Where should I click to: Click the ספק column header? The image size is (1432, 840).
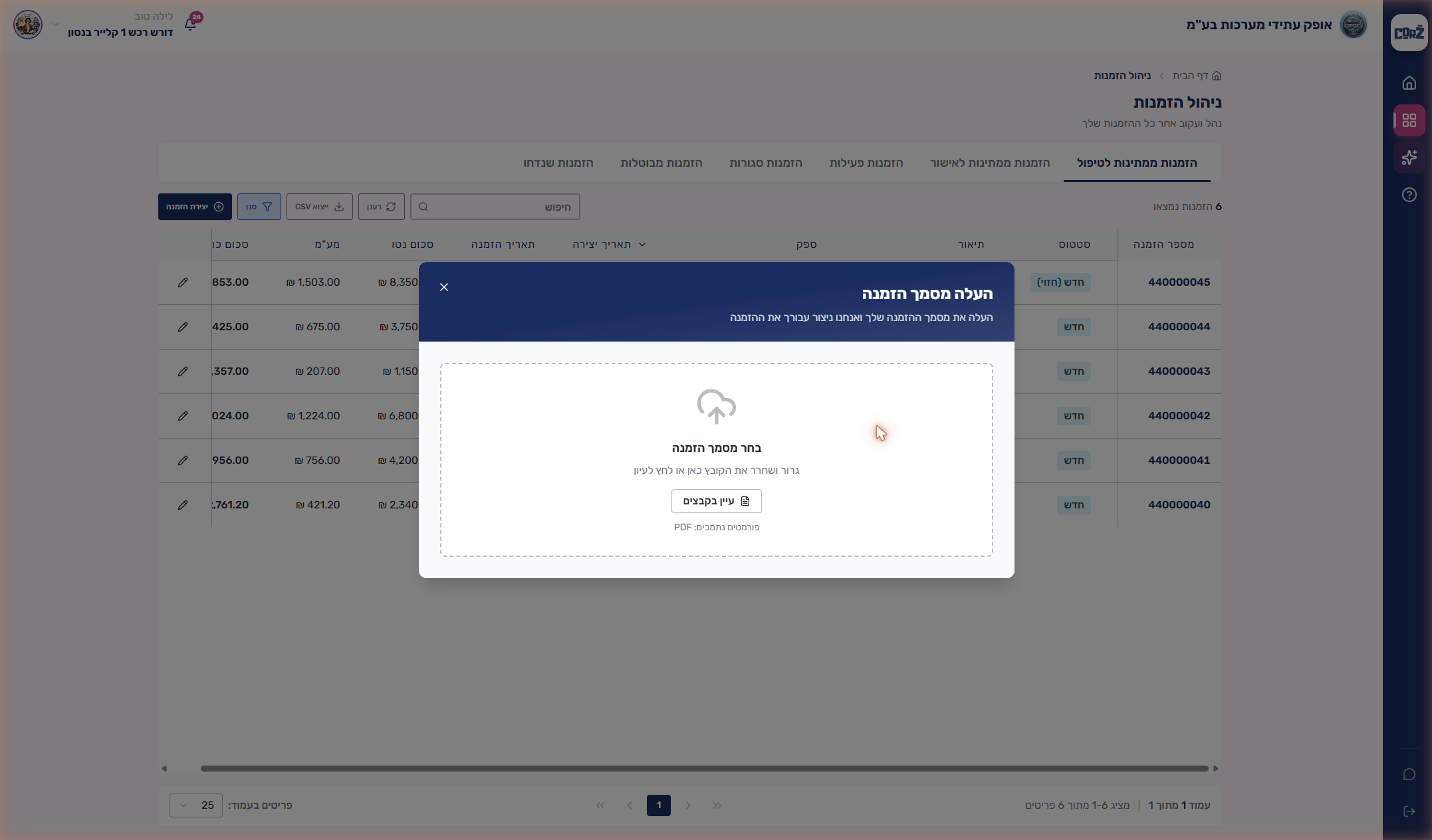(x=806, y=245)
